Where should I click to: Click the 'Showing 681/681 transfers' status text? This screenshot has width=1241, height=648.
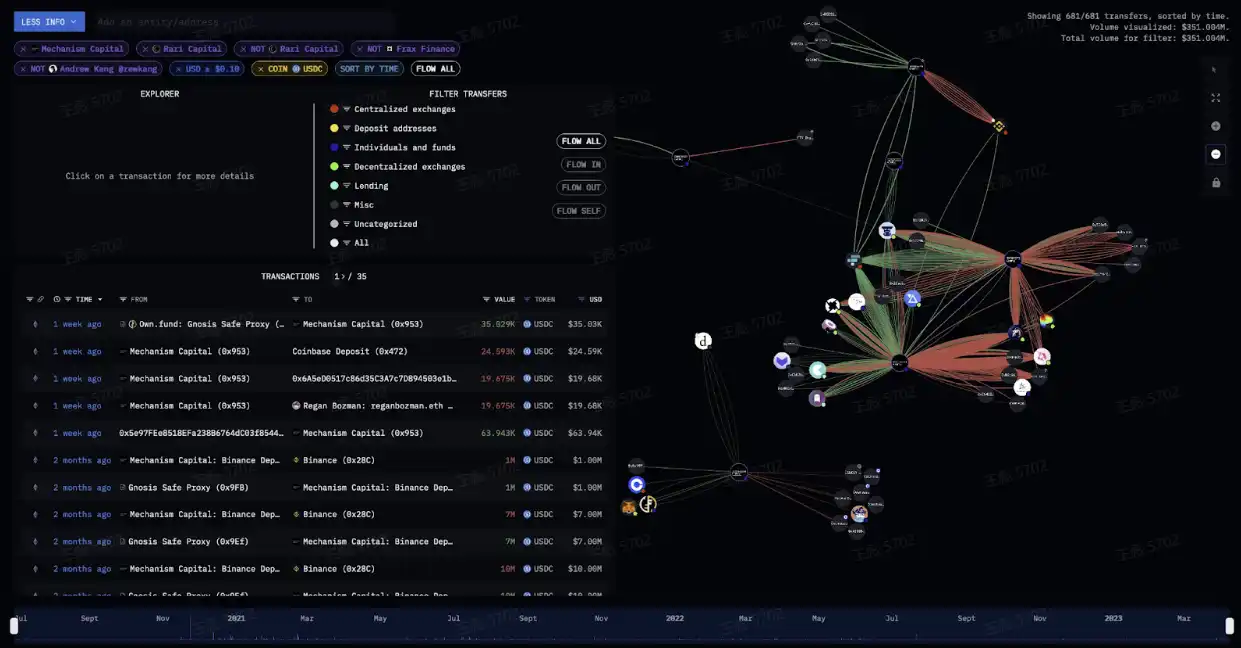tap(1127, 16)
